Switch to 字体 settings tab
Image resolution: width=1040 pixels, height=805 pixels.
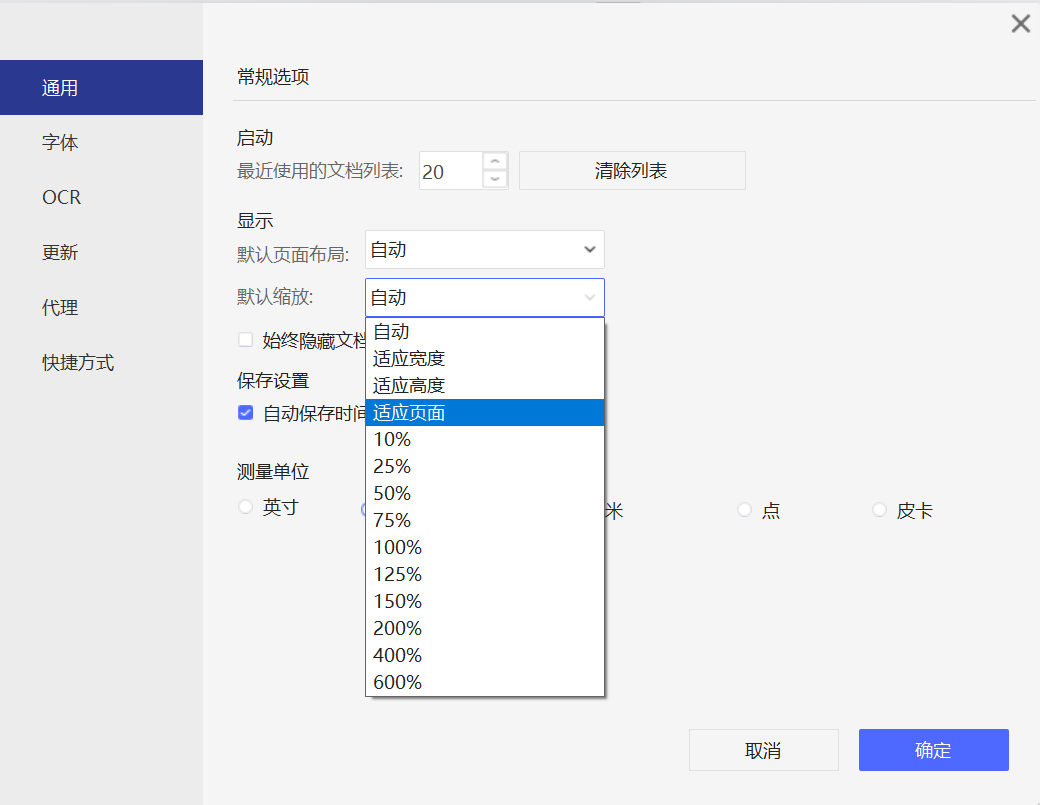point(60,143)
